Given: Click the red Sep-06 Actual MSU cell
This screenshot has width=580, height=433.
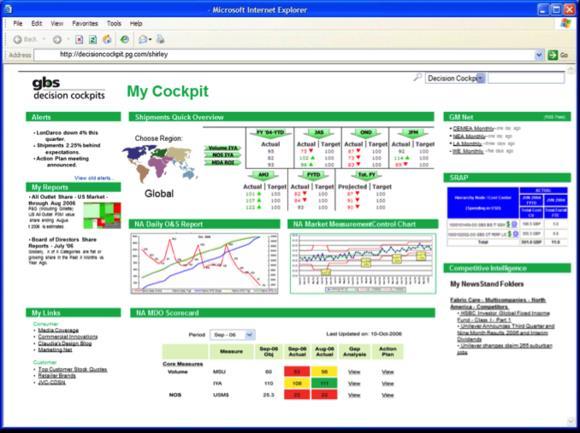Looking at the screenshot, I should pyautogui.click(x=297, y=372).
